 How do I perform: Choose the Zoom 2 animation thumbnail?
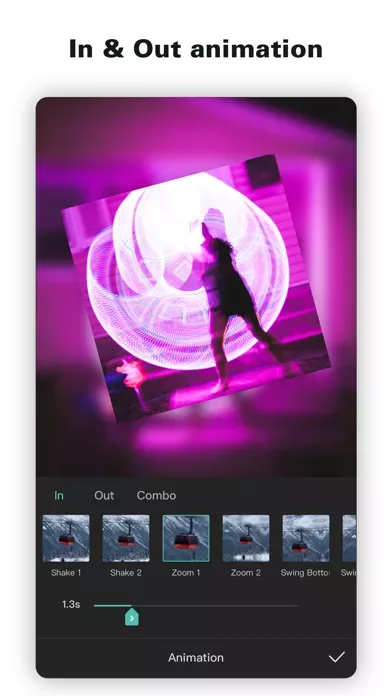[x=246, y=538]
